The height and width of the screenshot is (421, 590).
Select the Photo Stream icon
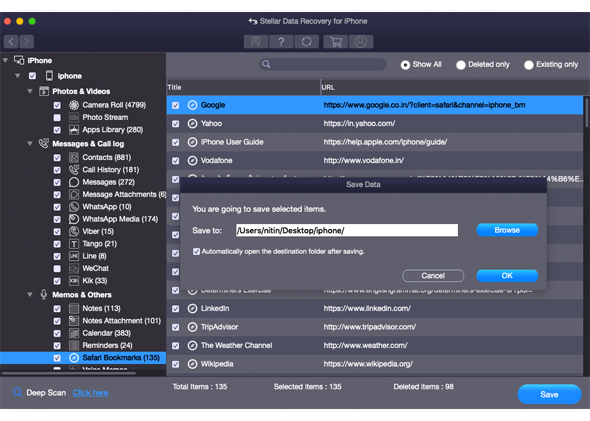(x=74, y=117)
